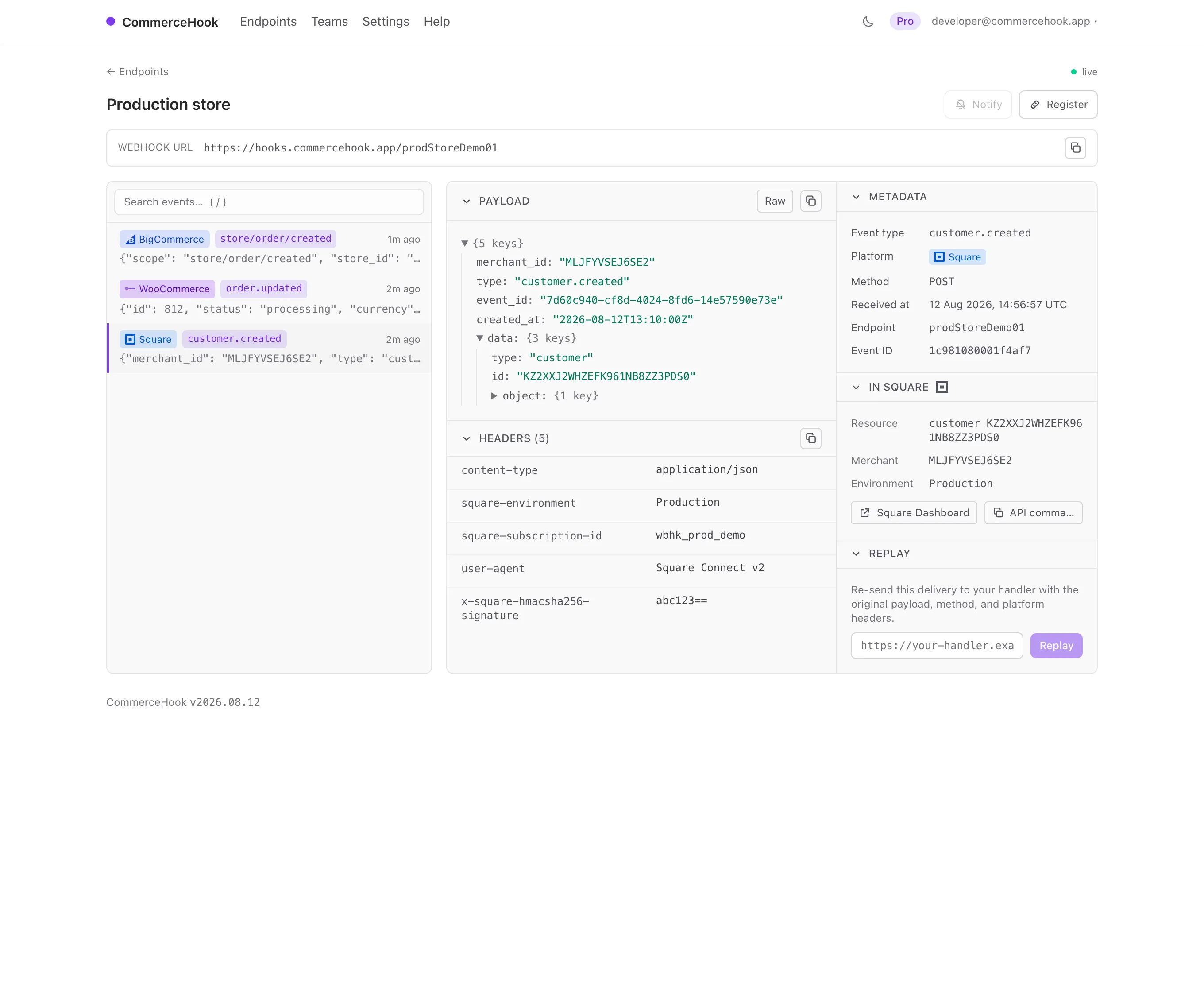Screen dimensions: 1204x992
Task: Copy the headers list
Action: (810, 438)
